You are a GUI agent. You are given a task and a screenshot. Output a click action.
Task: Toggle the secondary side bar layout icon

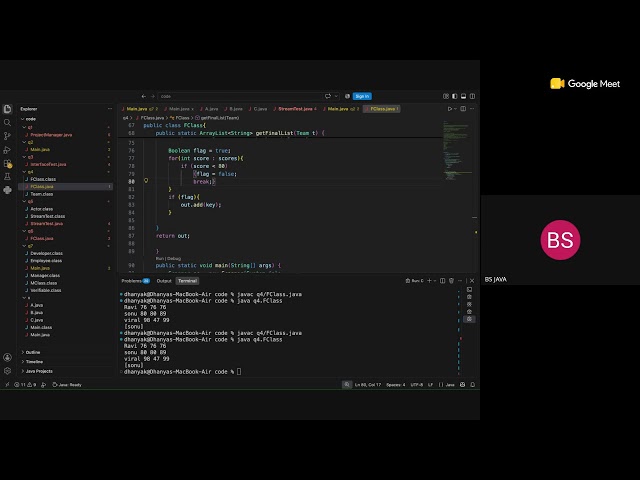[472, 96]
